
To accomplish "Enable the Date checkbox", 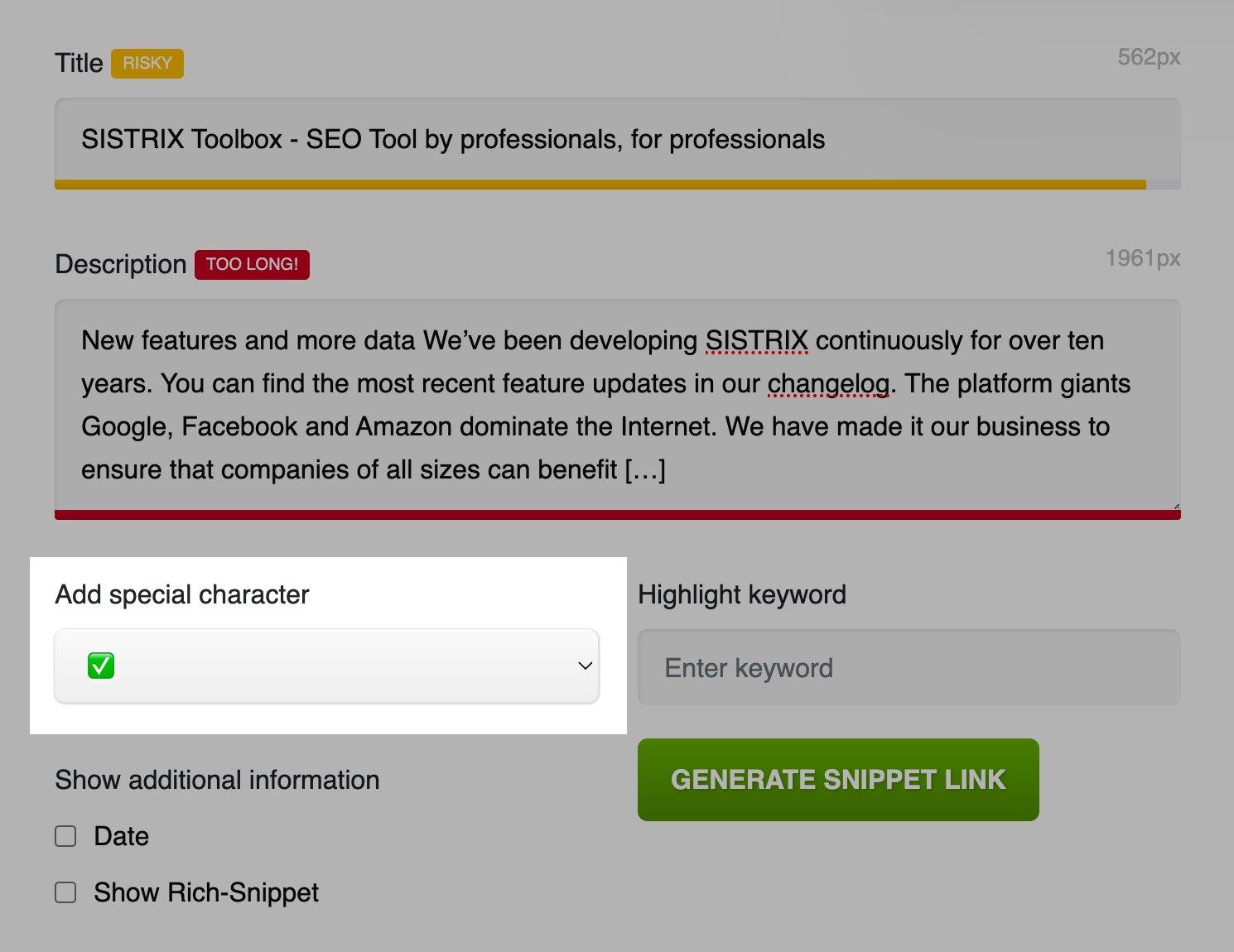I will (65, 836).
